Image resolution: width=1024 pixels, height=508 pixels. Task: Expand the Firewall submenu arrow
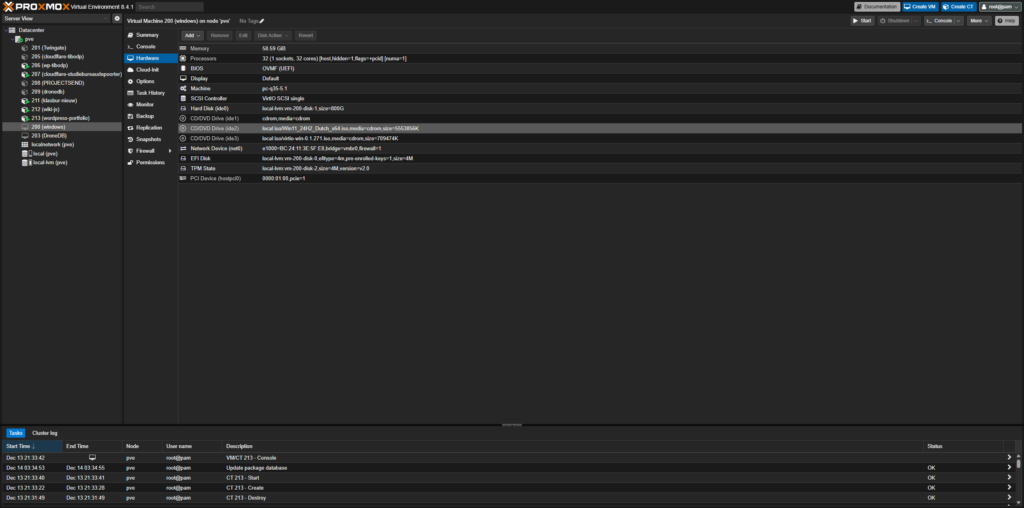click(x=170, y=151)
